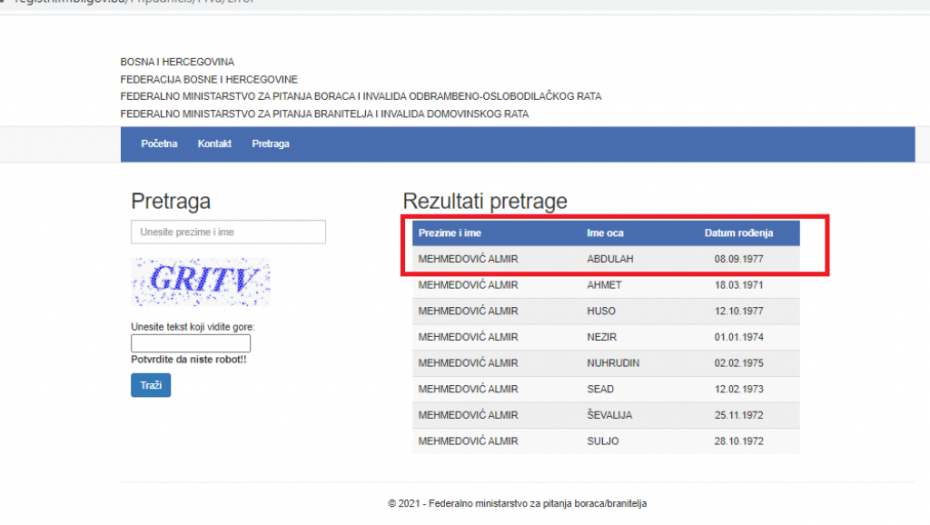Click the row with father SEAD
Image resolution: width=930 pixels, height=525 pixels.
coord(605,389)
